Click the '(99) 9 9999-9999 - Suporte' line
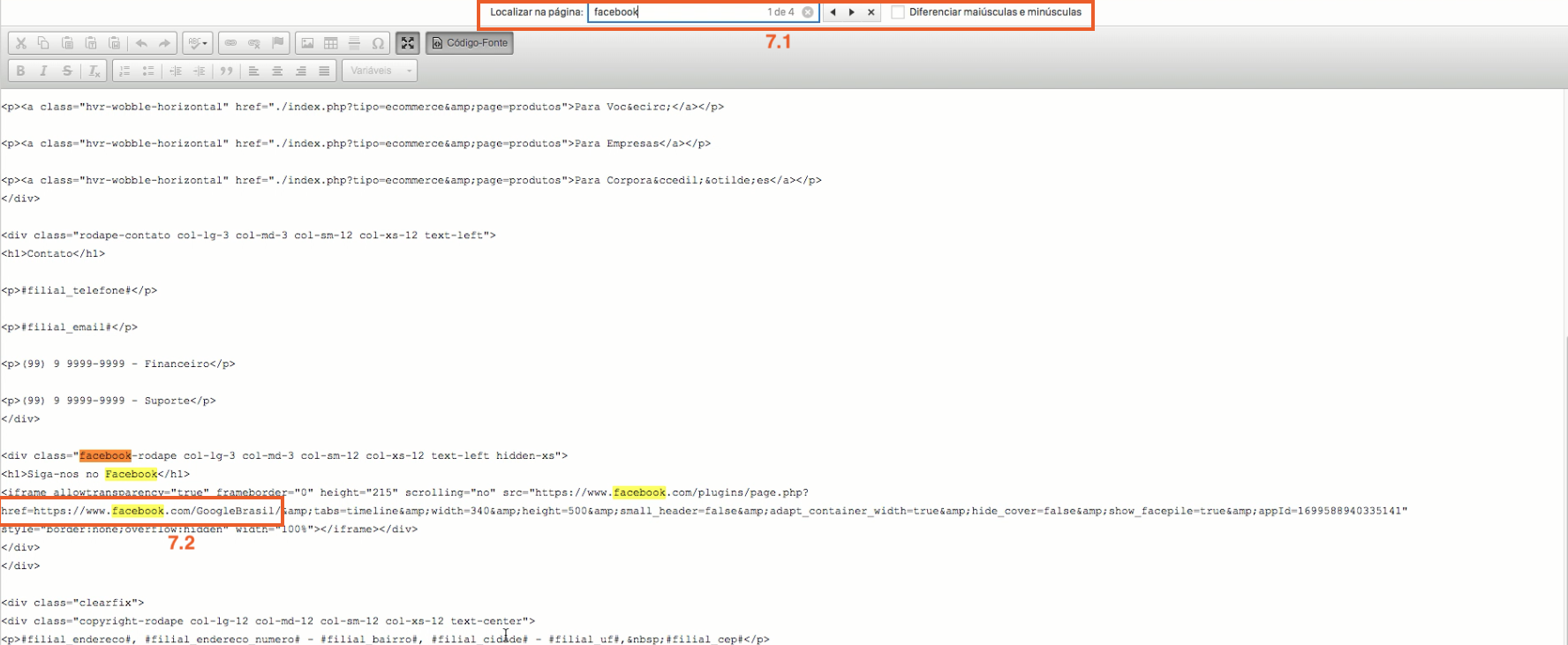The width and height of the screenshot is (1568, 645). pos(109,401)
